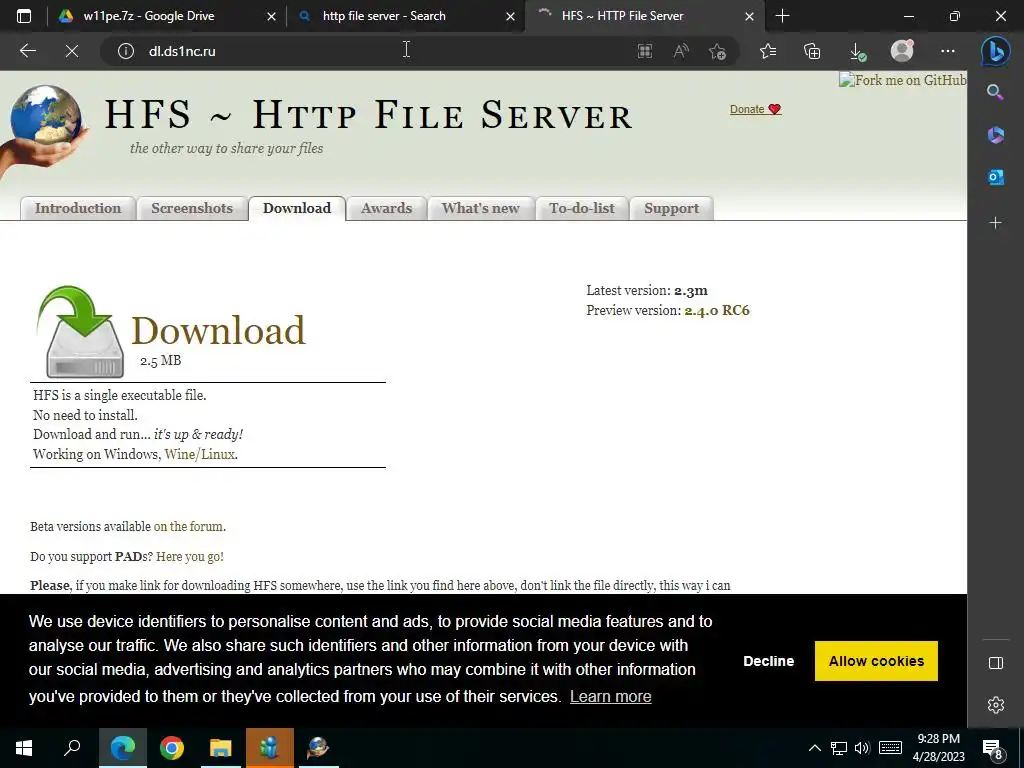This screenshot has width=1024, height=768.
Task: Click the Allow cookies button
Action: pyautogui.click(x=876, y=661)
